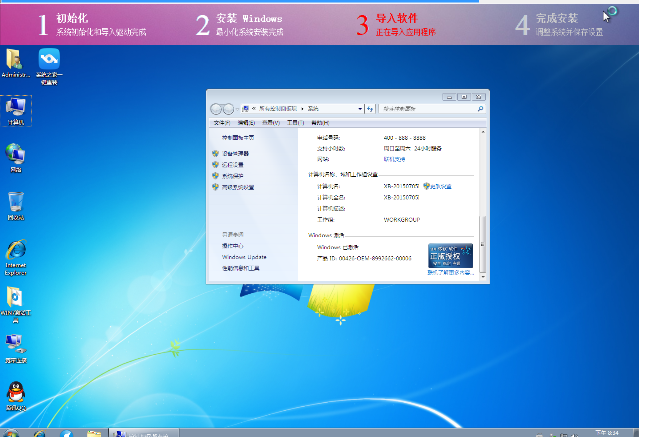Image resolution: width=645 pixels, height=437 pixels.
Task: Open the 计算机 (Computer) desktop icon
Action: [x=16, y=108]
